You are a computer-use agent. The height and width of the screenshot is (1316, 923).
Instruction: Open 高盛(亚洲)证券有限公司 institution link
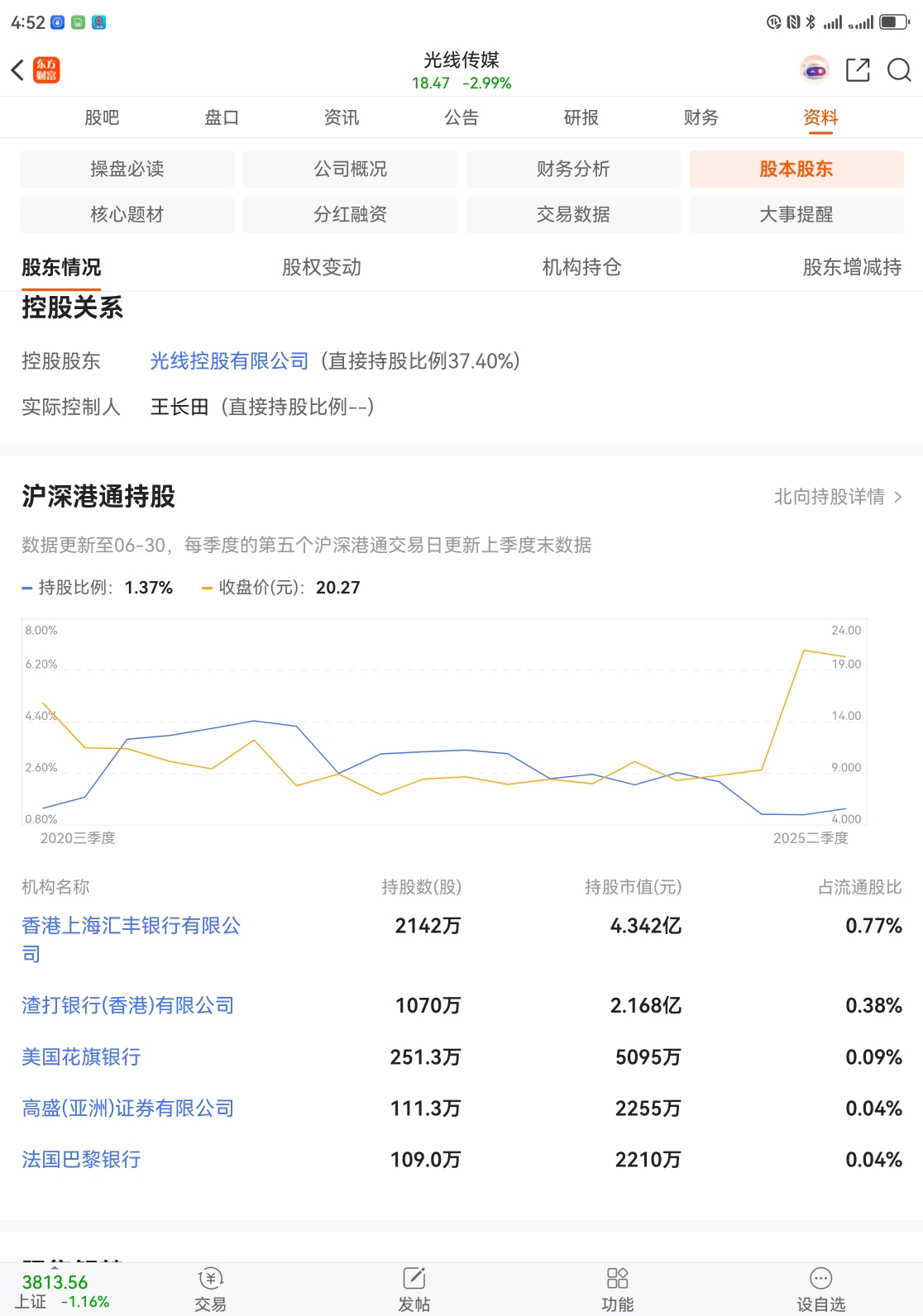[128, 1108]
